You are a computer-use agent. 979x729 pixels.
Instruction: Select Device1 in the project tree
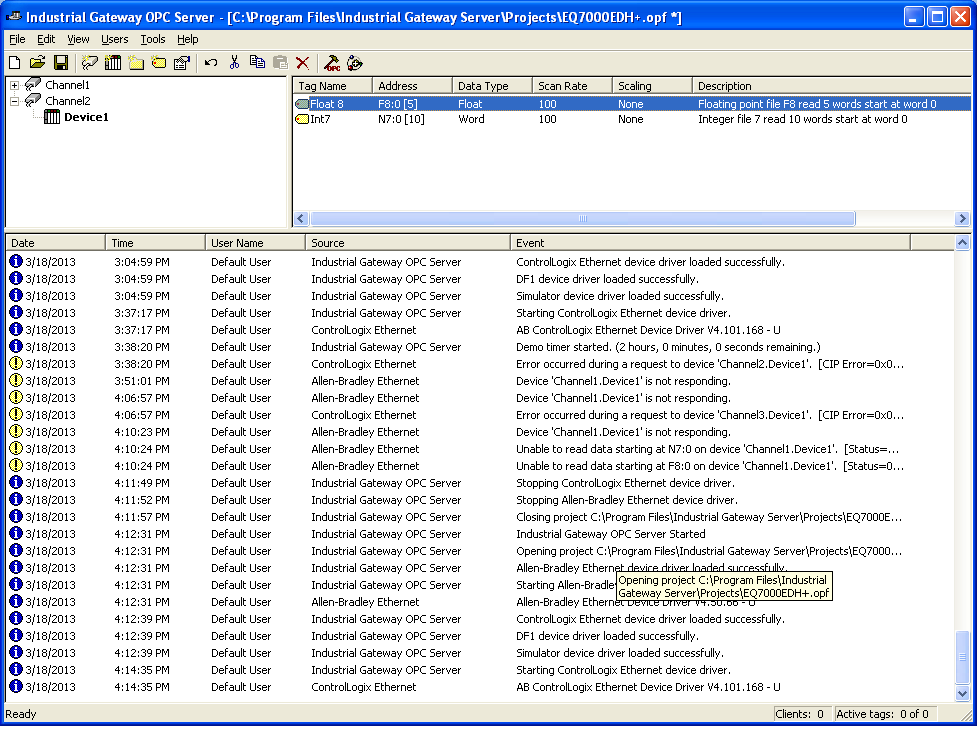click(86, 118)
